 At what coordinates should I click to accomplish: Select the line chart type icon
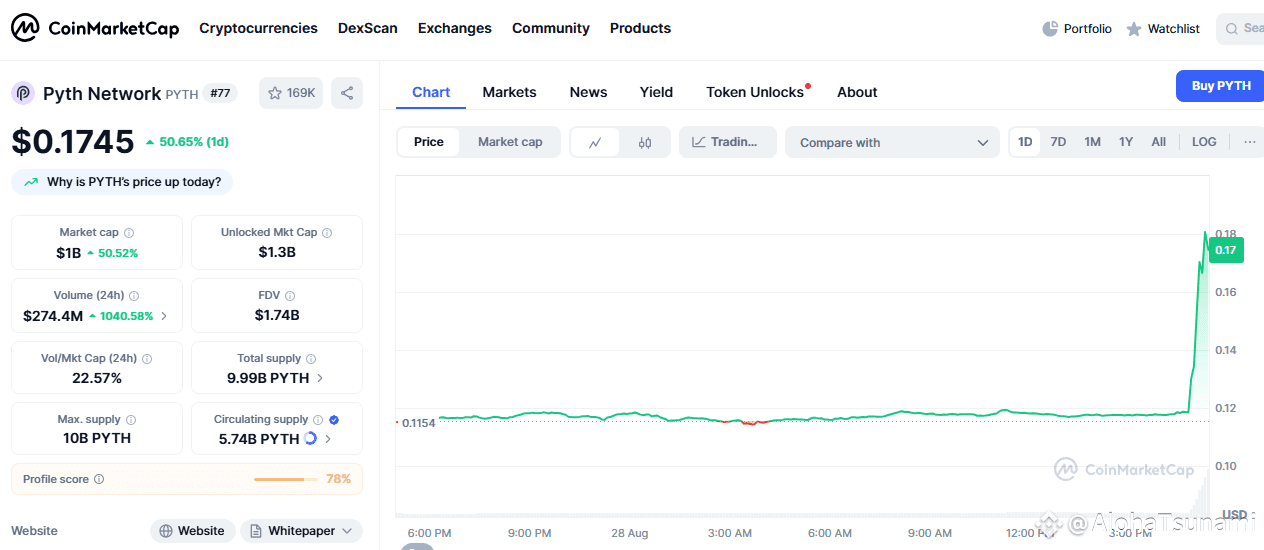(595, 142)
